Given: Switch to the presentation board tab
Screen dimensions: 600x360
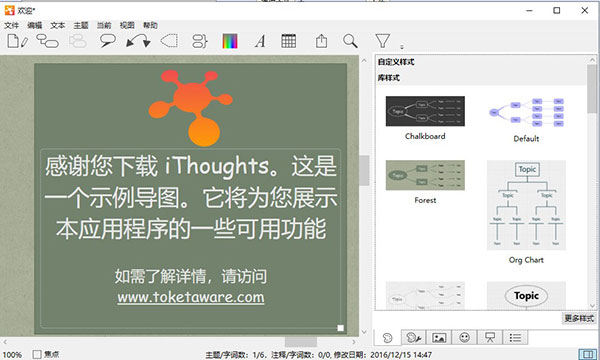Looking at the screenshot, I should click(490, 337).
